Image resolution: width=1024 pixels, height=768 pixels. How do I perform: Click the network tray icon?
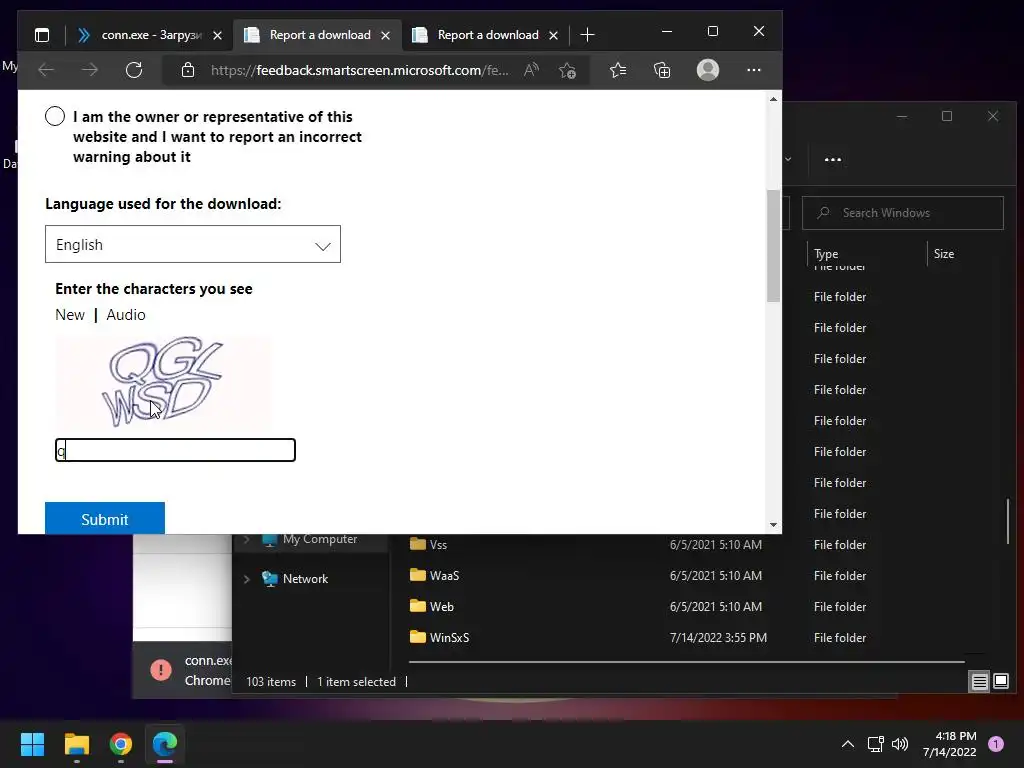click(x=875, y=744)
